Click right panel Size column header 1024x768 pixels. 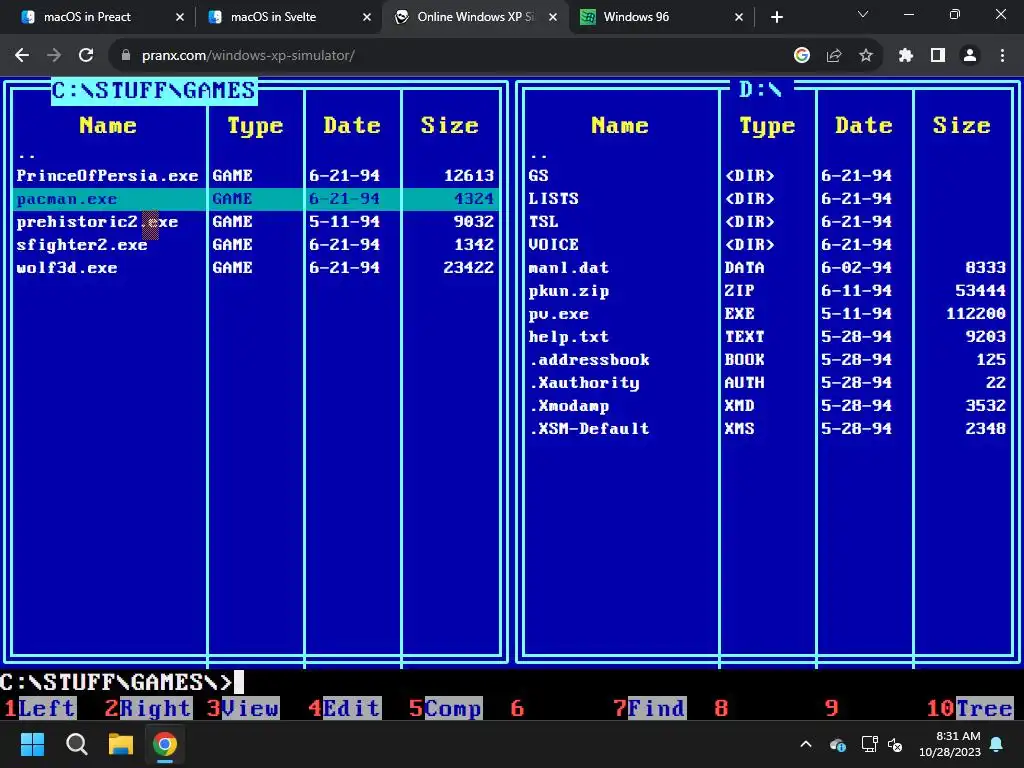961,125
